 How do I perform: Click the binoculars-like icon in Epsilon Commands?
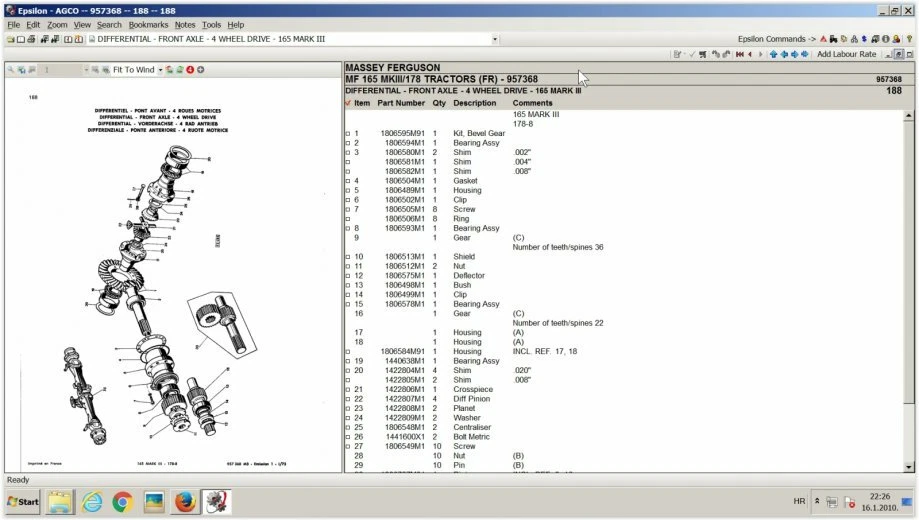(855, 39)
